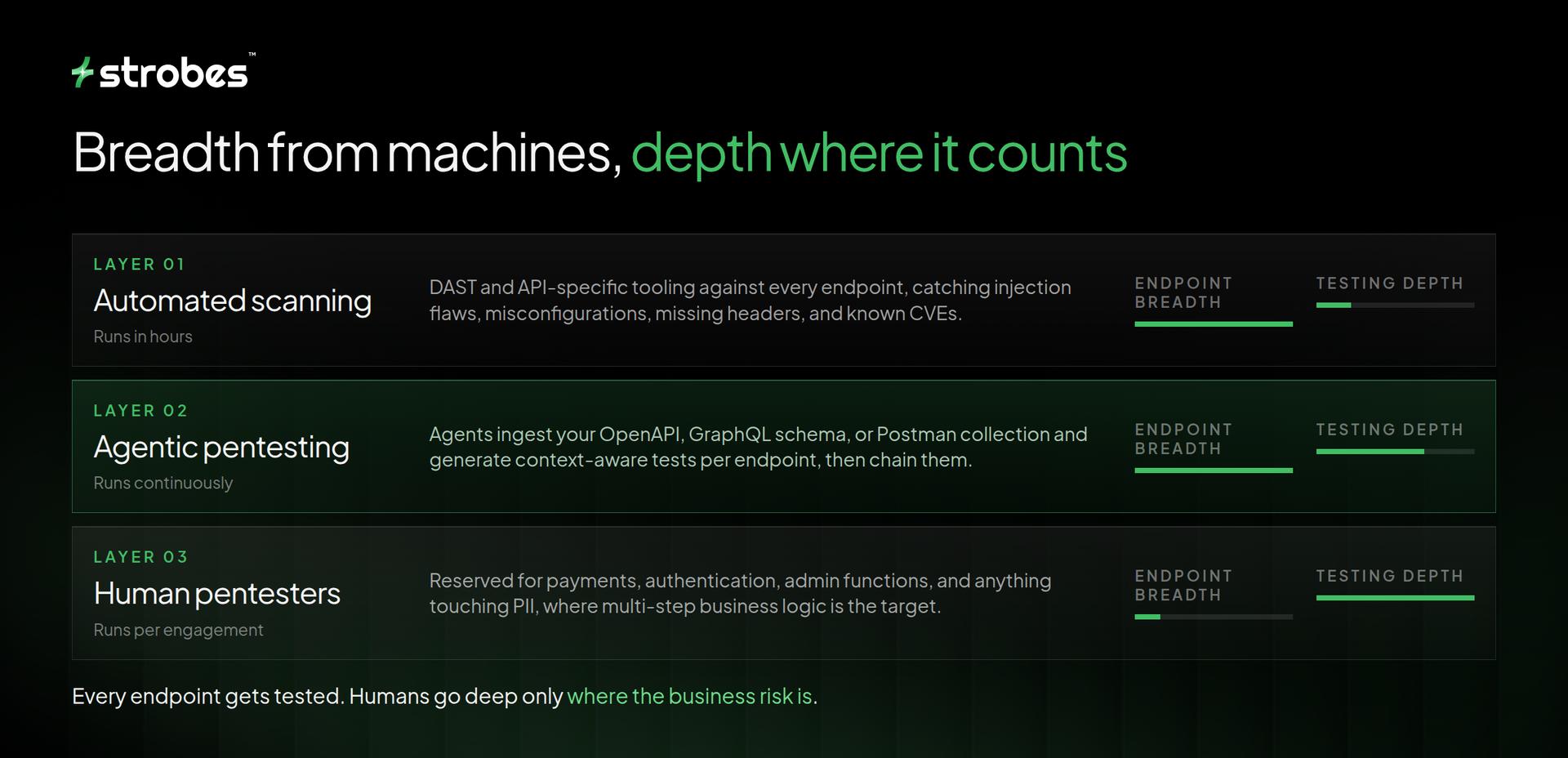Click "TESTING DEPTH" label in the Automated scanning row

click(1389, 283)
